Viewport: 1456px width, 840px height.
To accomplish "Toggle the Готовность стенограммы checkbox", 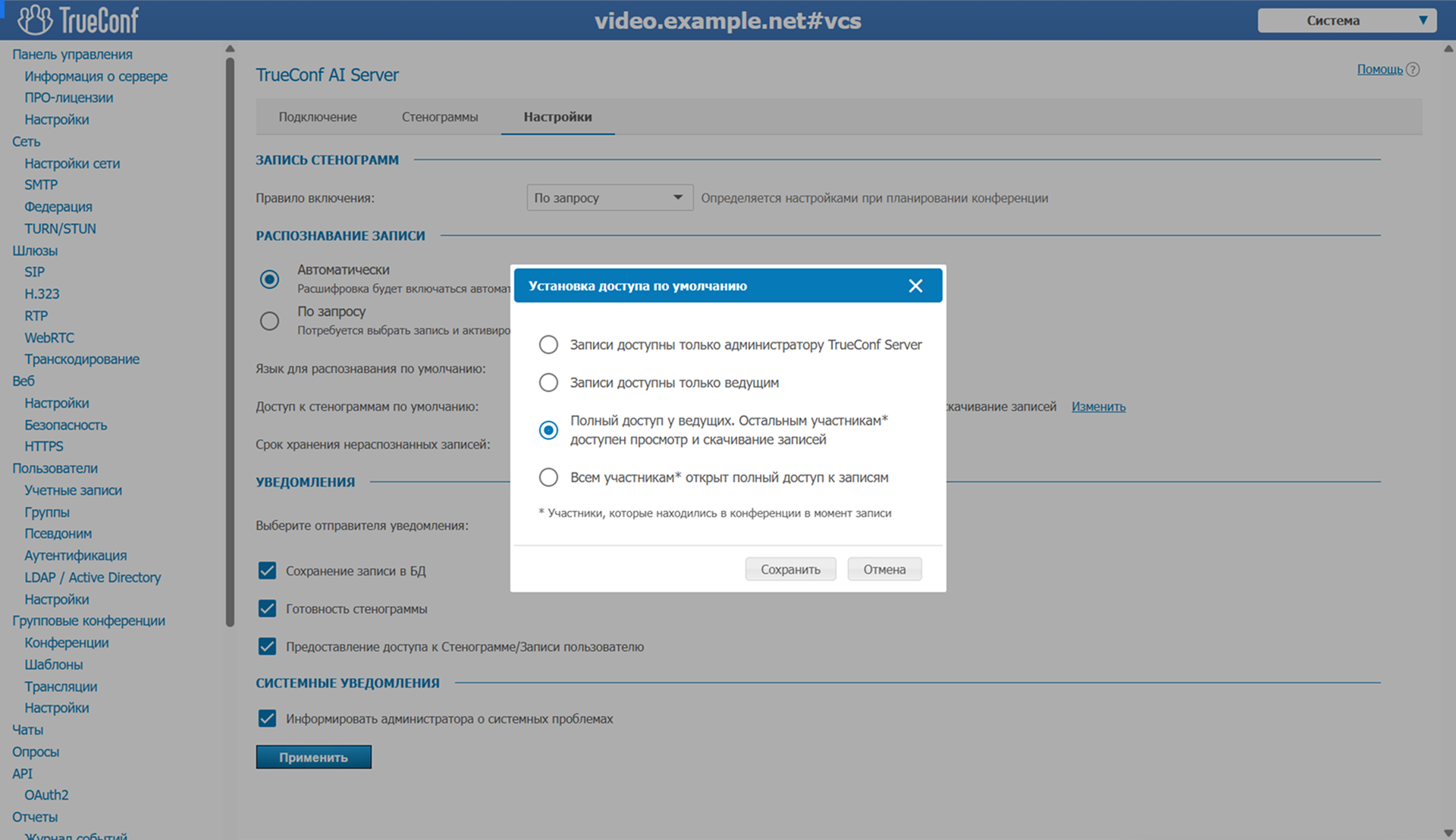I will pyautogui.click(x=267, y=609).
